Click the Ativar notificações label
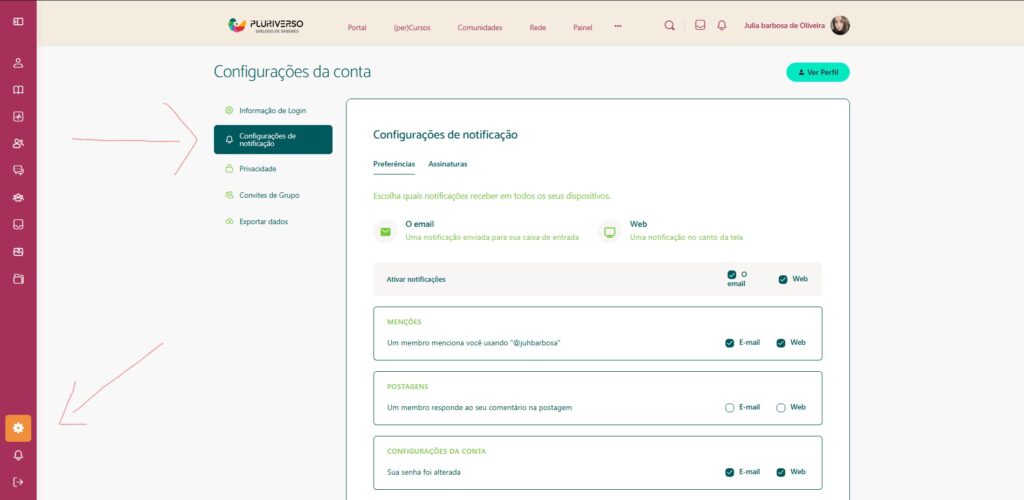Viewport: 1024px width, 500px height. click(x=416, y=279)
